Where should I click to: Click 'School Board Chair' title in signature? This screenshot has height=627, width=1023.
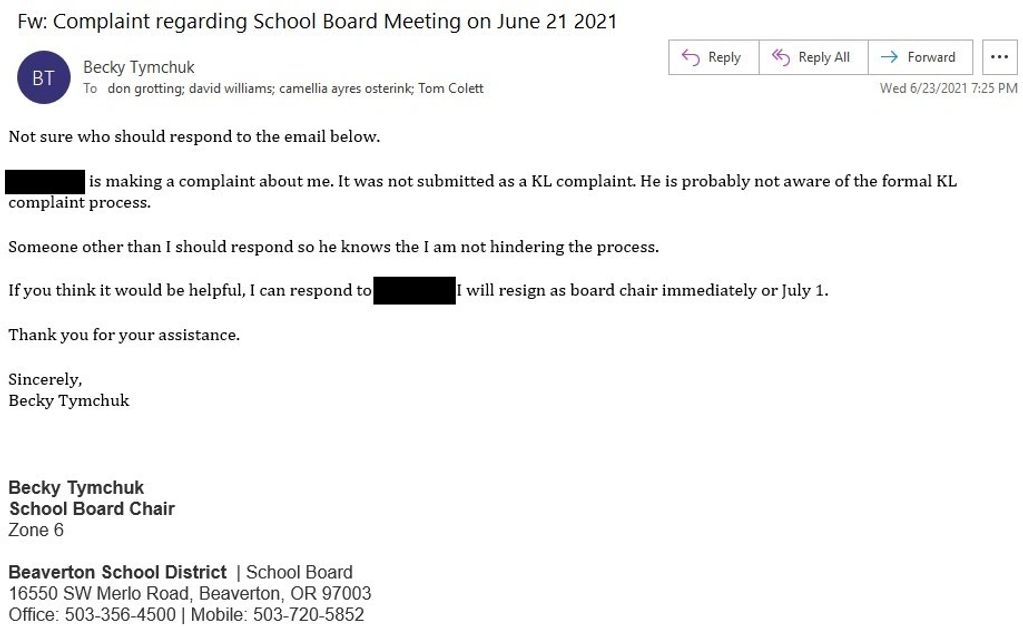(x=92, y=509)
